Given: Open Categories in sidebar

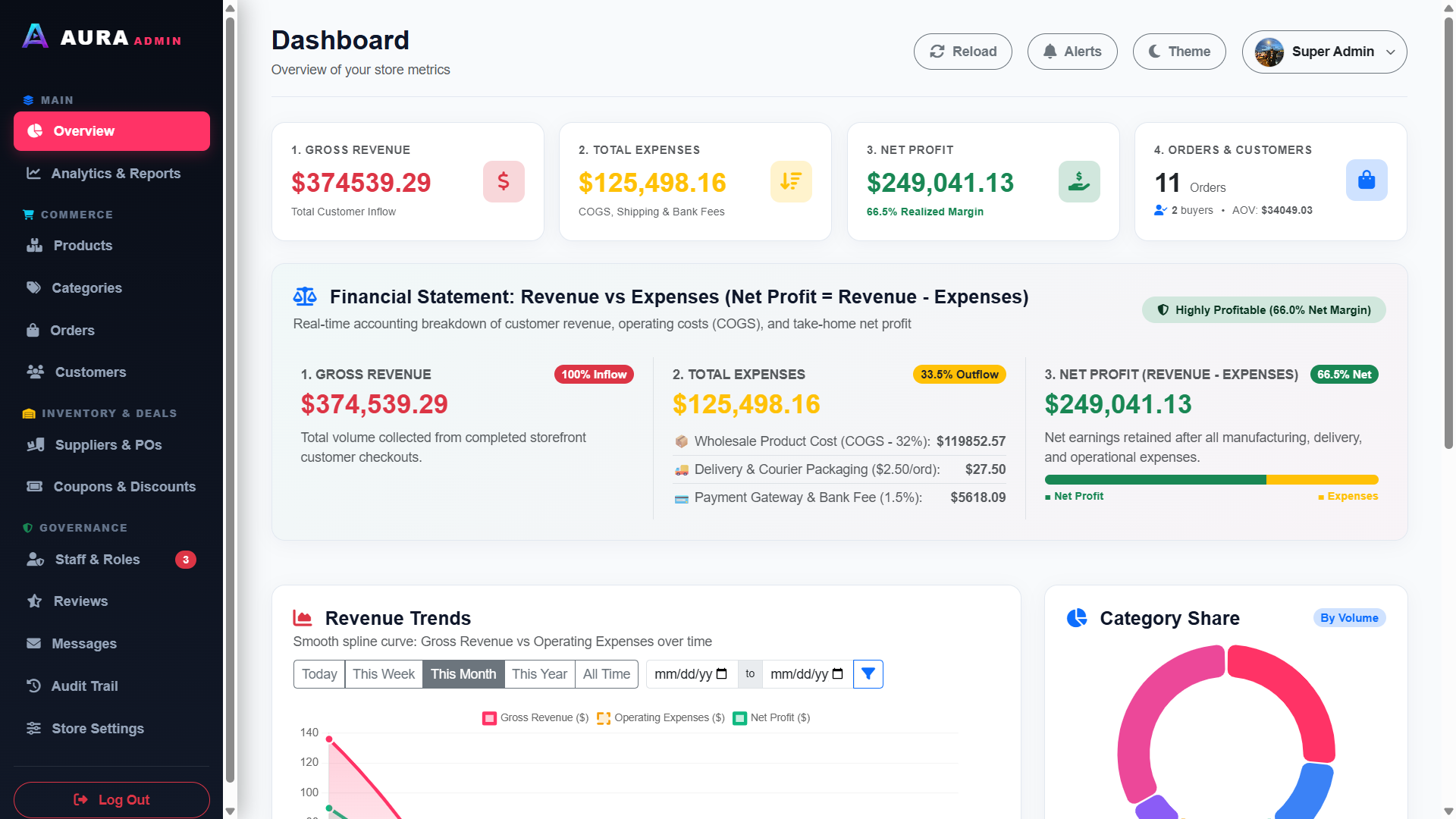Looking at the screenshot, I should click(x=111, y=288).
